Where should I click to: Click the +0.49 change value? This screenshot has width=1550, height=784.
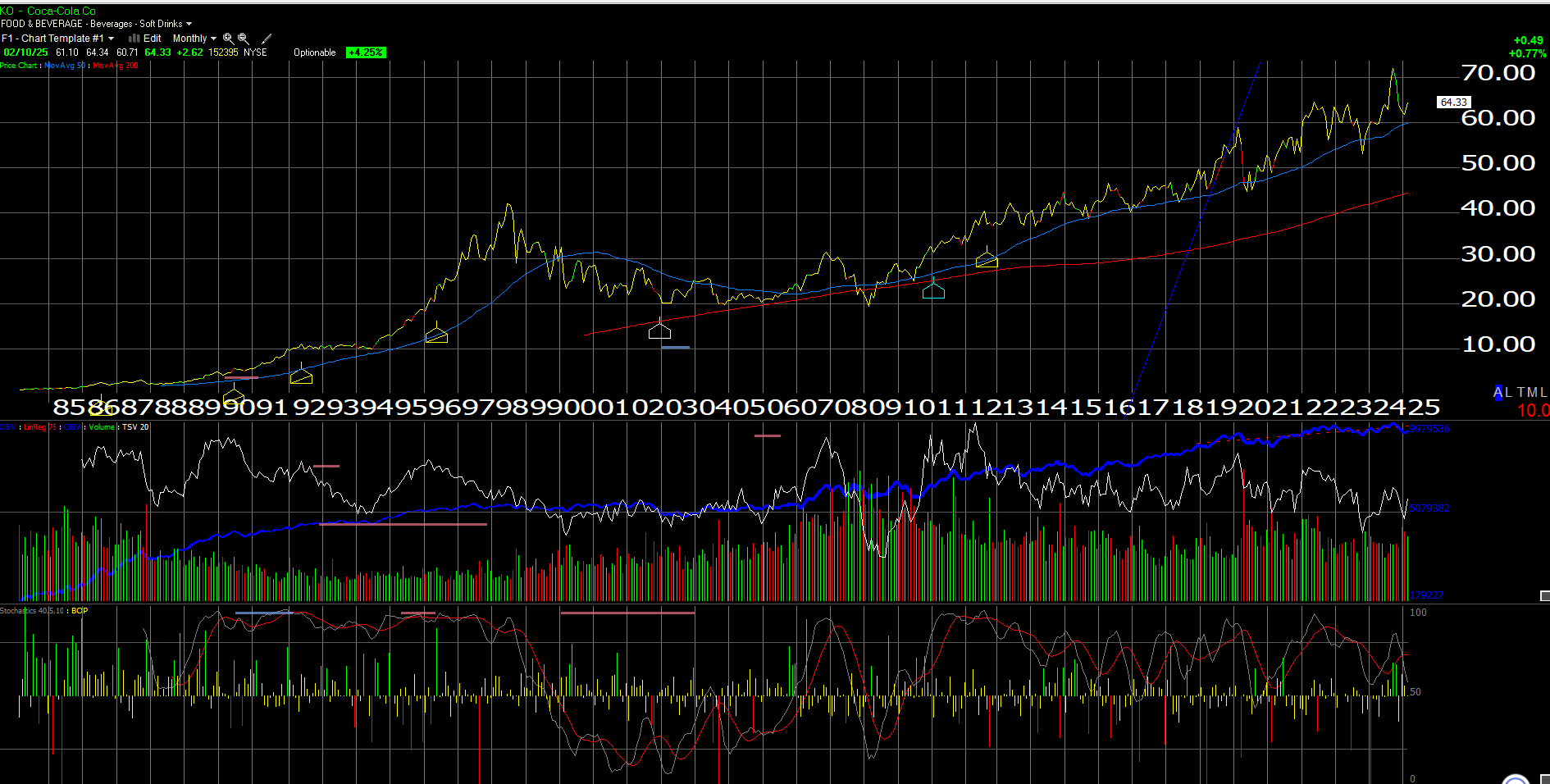[1528, 40]
